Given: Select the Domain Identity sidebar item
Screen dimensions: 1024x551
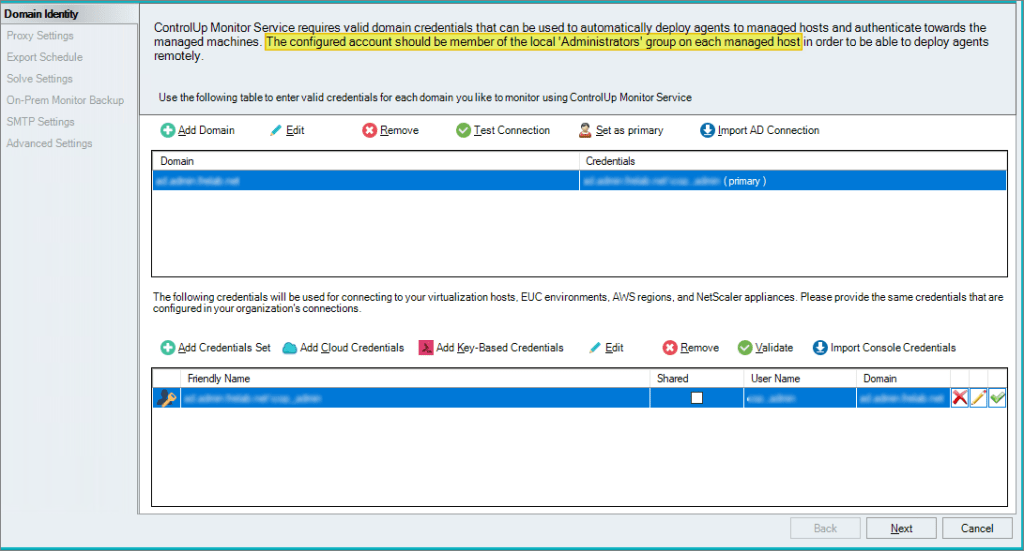Looking at the screenshot, I should [x=42, y=14].
